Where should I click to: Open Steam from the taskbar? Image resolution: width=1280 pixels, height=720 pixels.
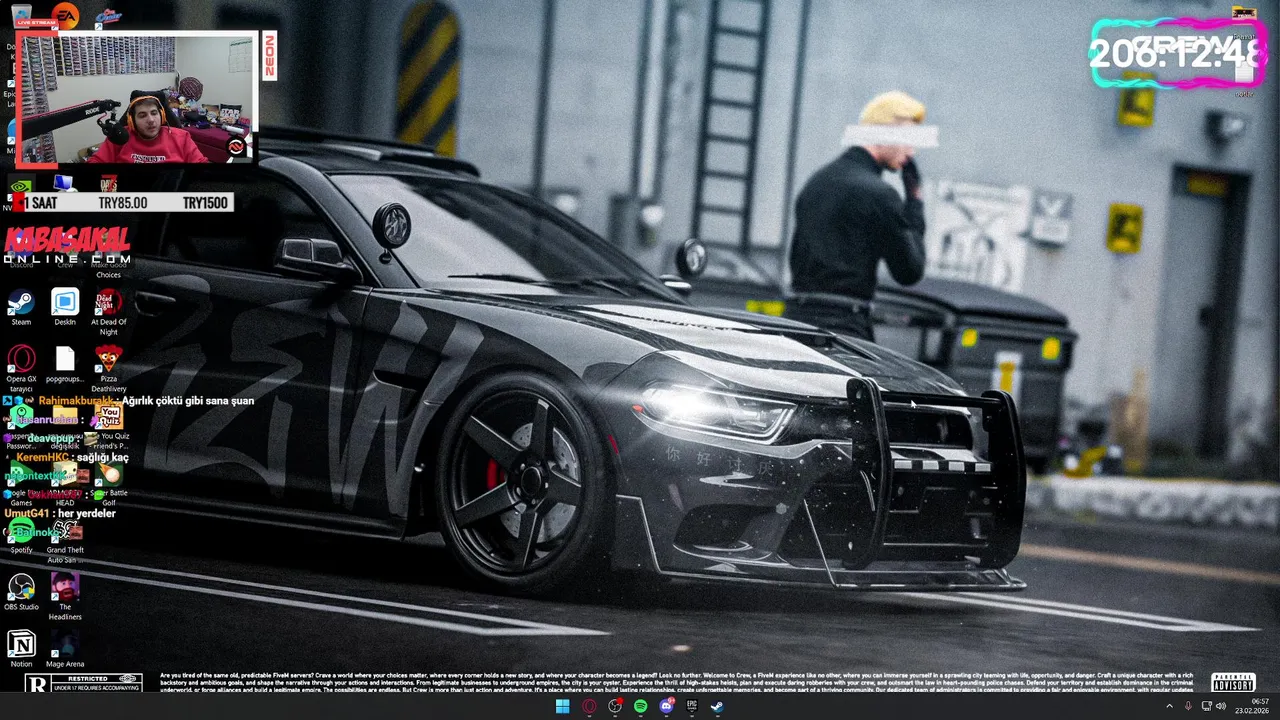pyautogui.click(x=718, y=706)
